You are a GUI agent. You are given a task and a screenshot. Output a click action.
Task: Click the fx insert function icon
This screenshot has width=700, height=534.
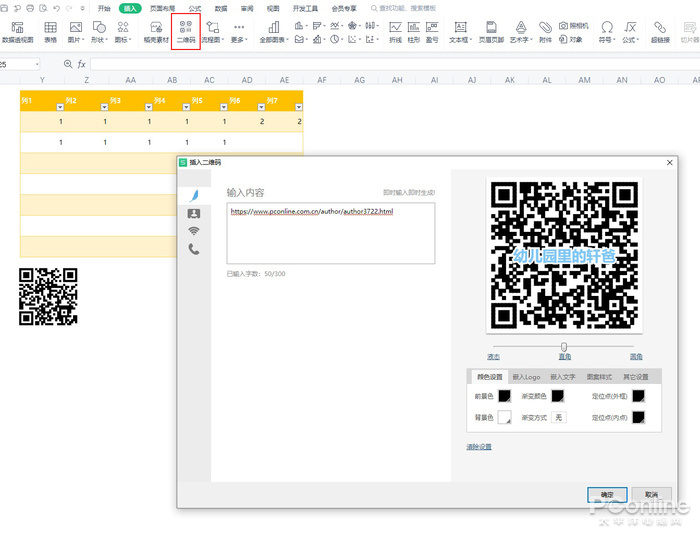coord(81,64)
